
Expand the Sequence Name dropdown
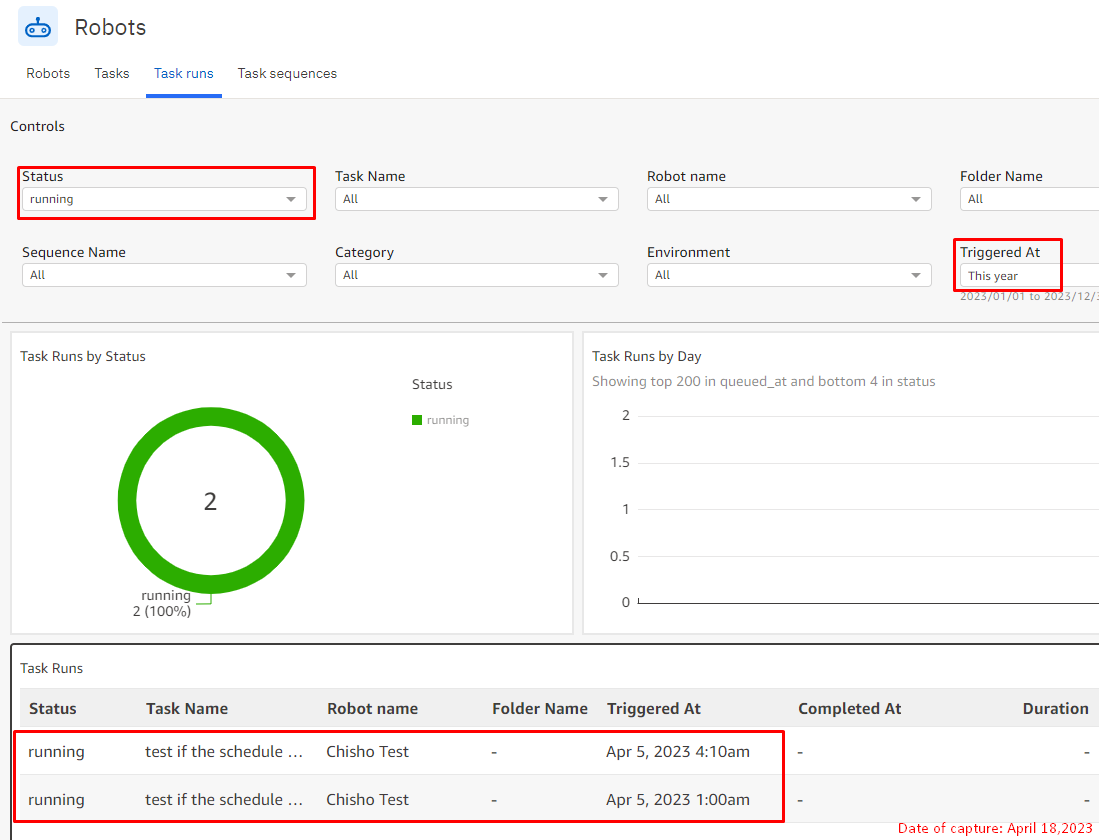[164, 275]
